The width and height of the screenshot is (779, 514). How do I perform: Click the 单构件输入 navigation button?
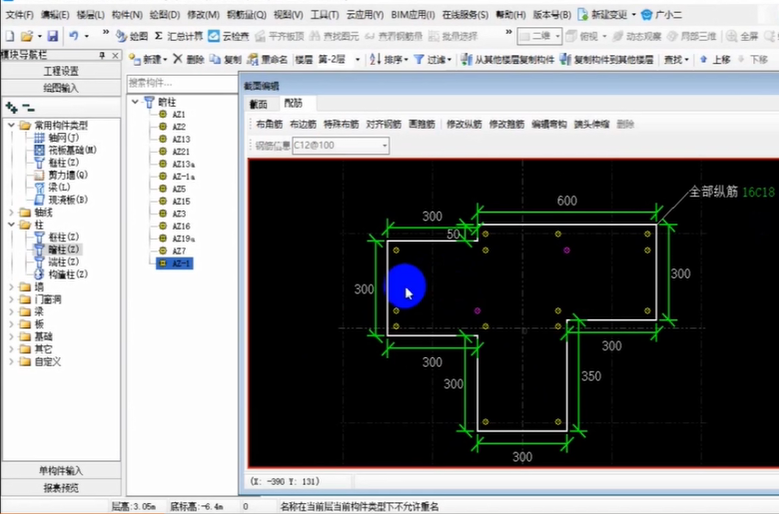[61, 471]
